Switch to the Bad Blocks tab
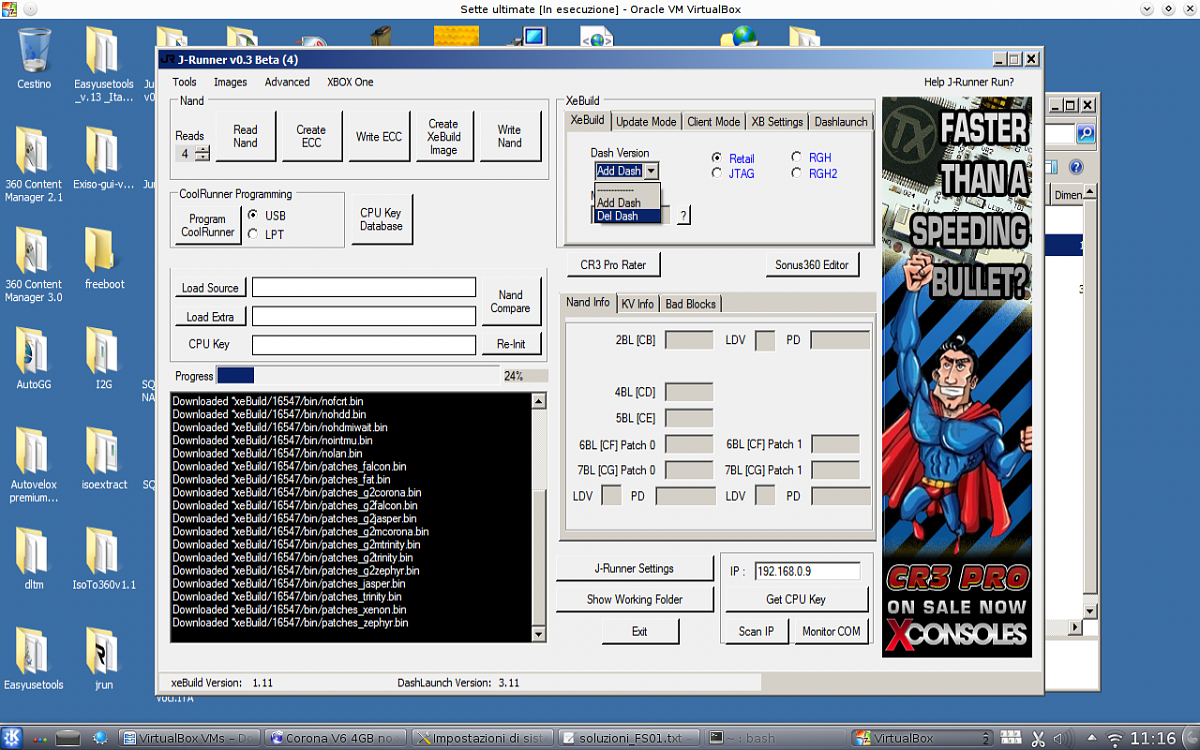Screen dimensions: 1200x750 pos(690,304)
